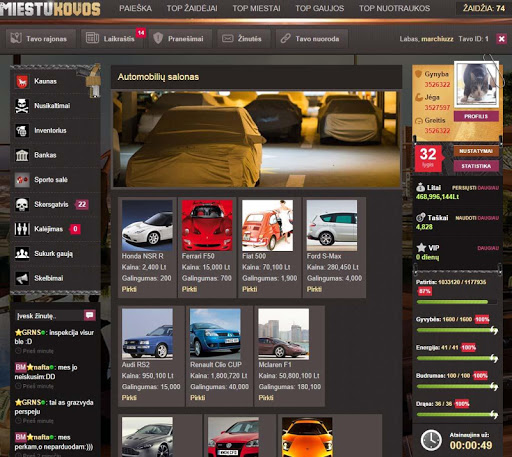This screenshot has width=512, height=457.
Task: Click the STATISTIKA button
Action: [476, 166]
